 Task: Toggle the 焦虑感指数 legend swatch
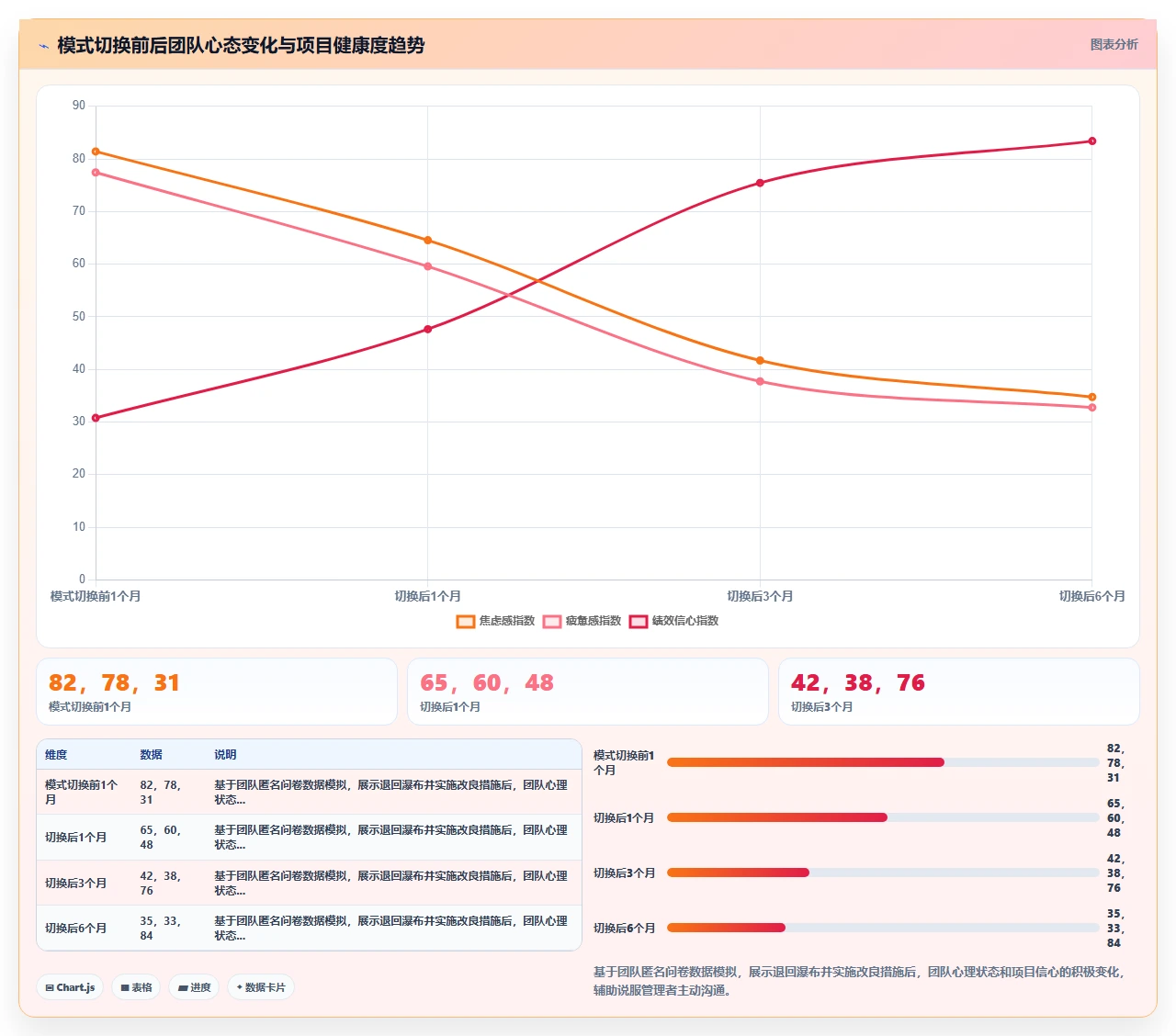point(466,622)
